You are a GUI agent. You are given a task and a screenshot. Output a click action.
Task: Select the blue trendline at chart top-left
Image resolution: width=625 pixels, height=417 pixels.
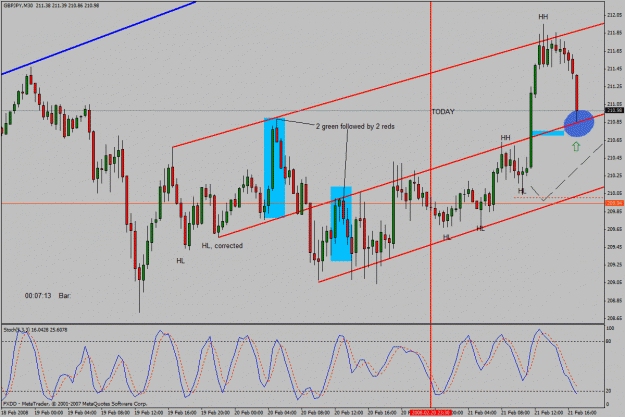98,38
